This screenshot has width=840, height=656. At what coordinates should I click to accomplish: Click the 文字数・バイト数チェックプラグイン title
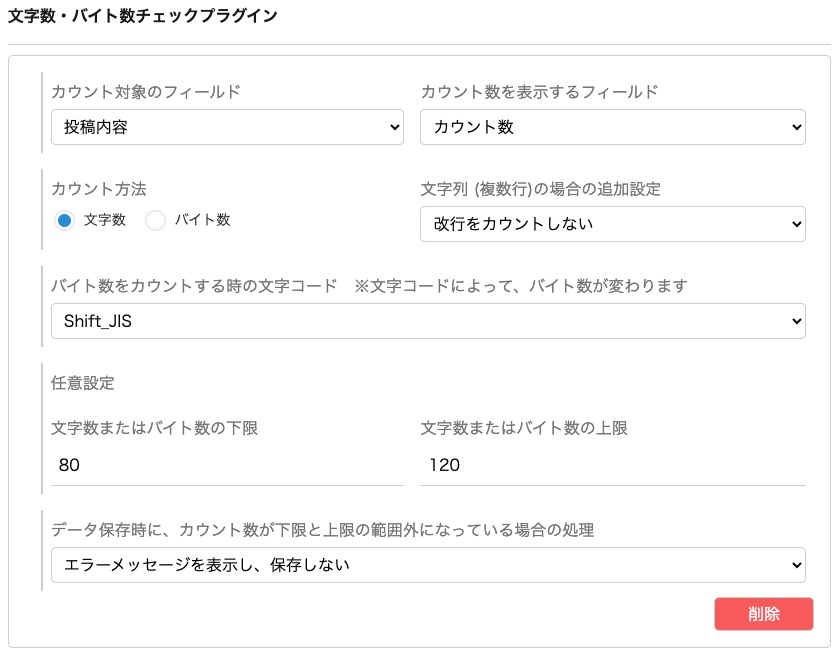[143, 16]
